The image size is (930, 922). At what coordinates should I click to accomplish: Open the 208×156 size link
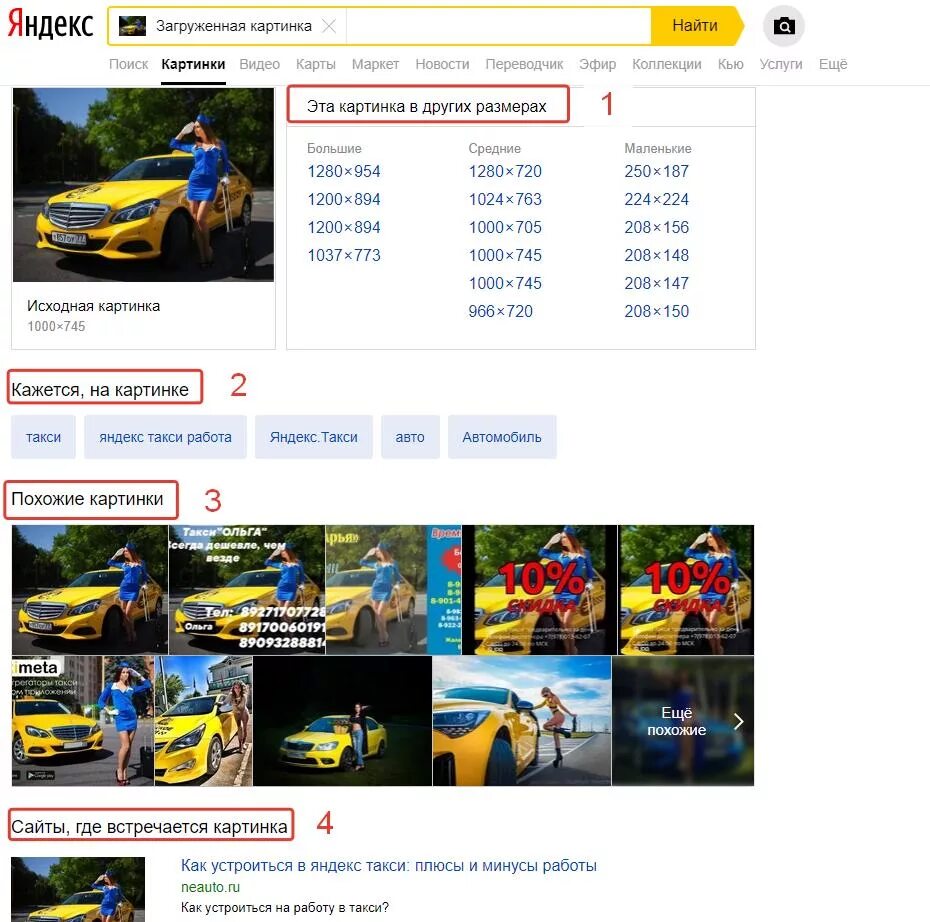(x=657, y=227)
